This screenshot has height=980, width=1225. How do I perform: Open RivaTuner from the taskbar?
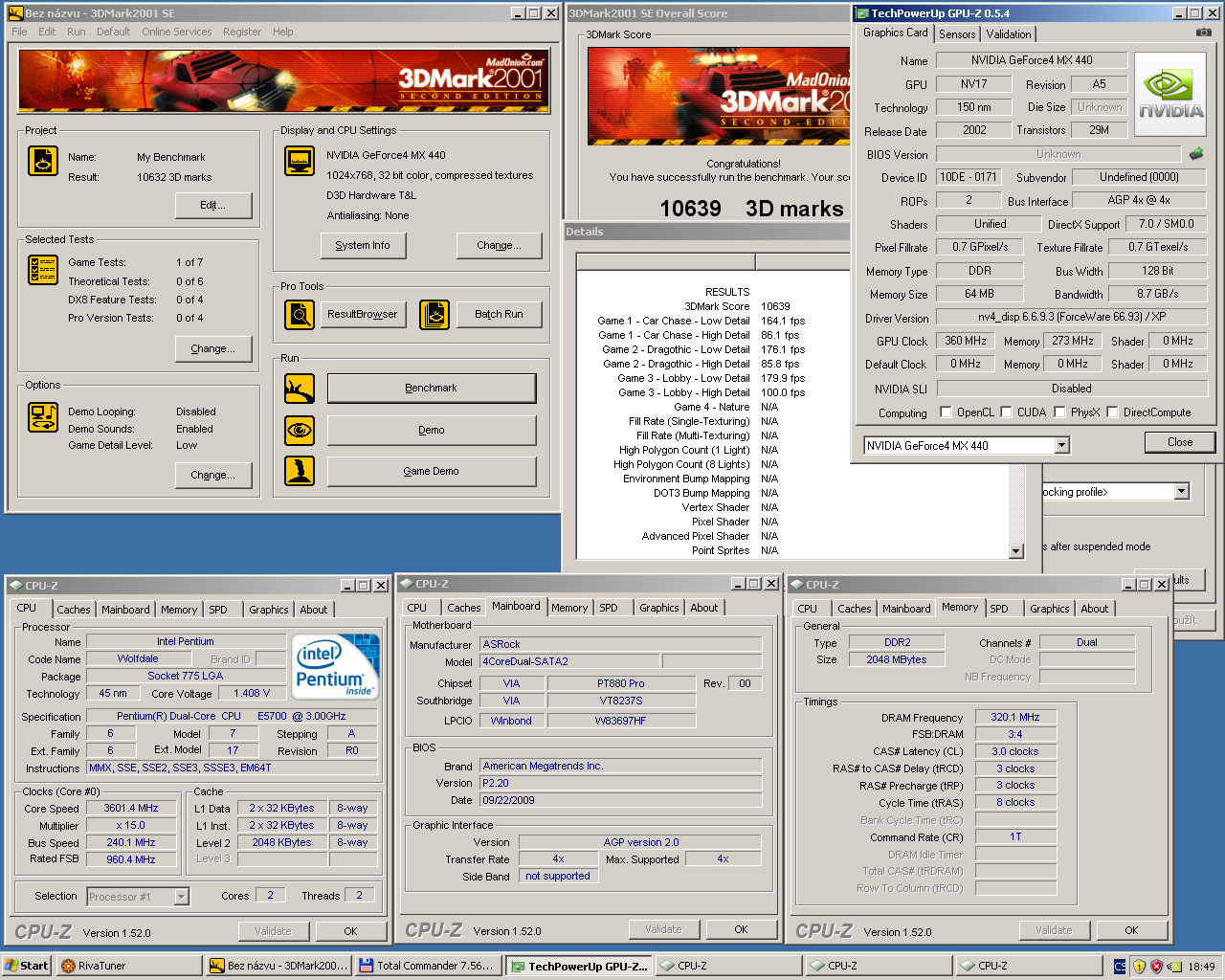[129, 966]
